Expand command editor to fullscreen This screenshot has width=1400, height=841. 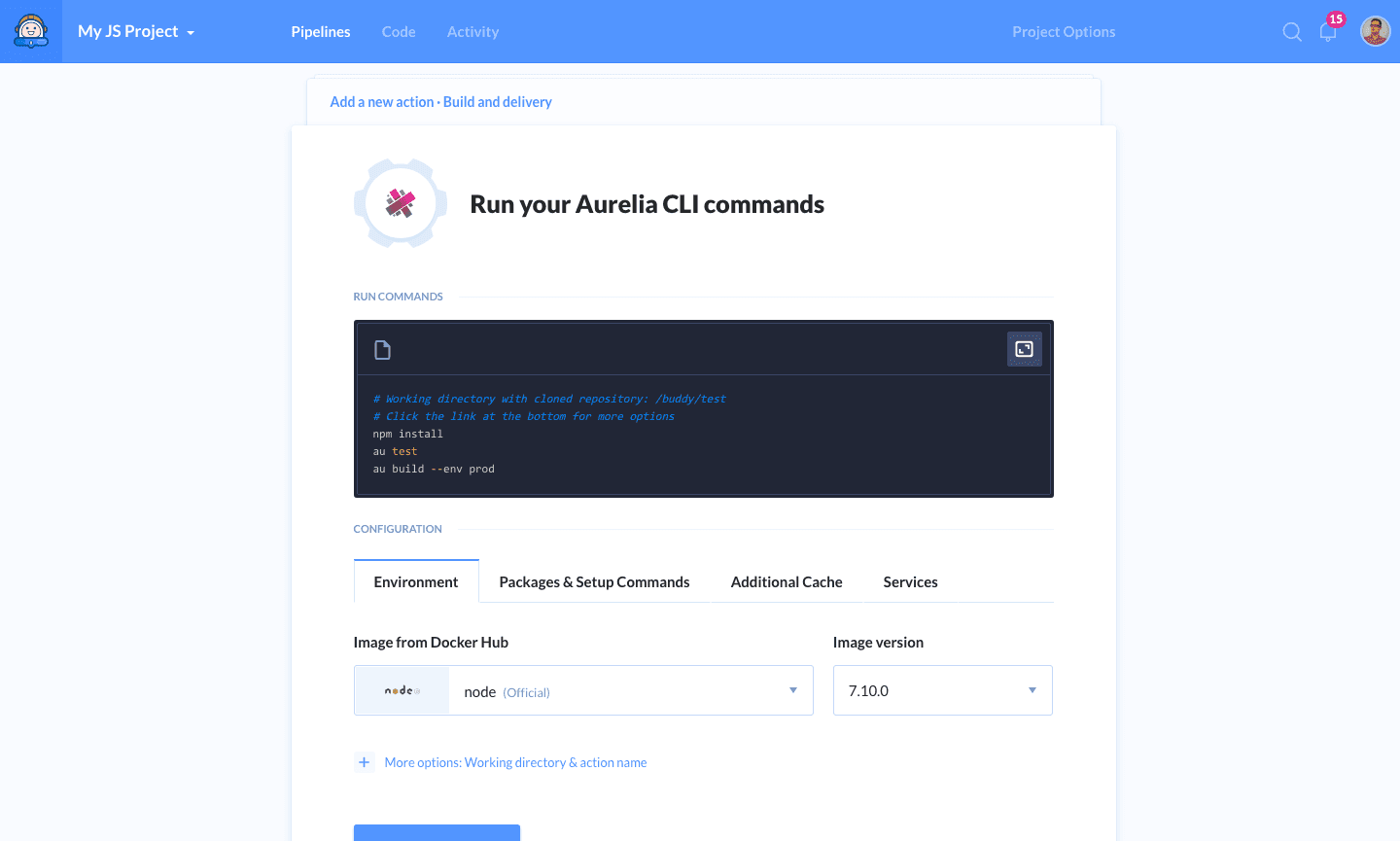tap(1024, 349)
